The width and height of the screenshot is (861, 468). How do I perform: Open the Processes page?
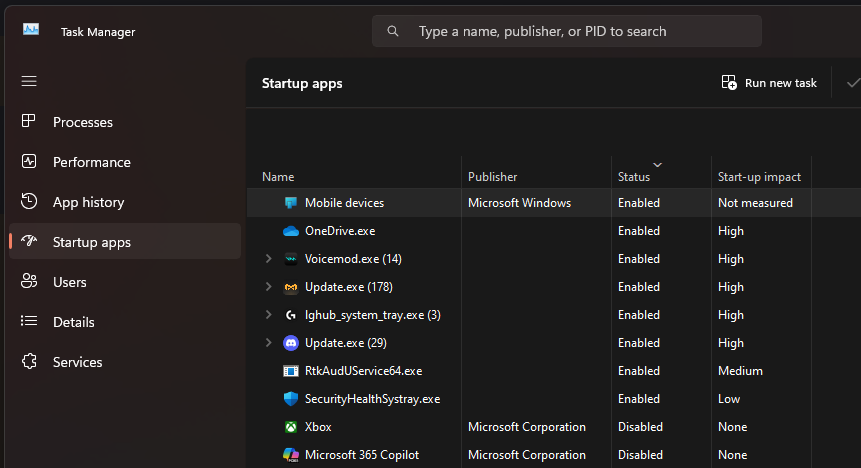pos(82,122)
